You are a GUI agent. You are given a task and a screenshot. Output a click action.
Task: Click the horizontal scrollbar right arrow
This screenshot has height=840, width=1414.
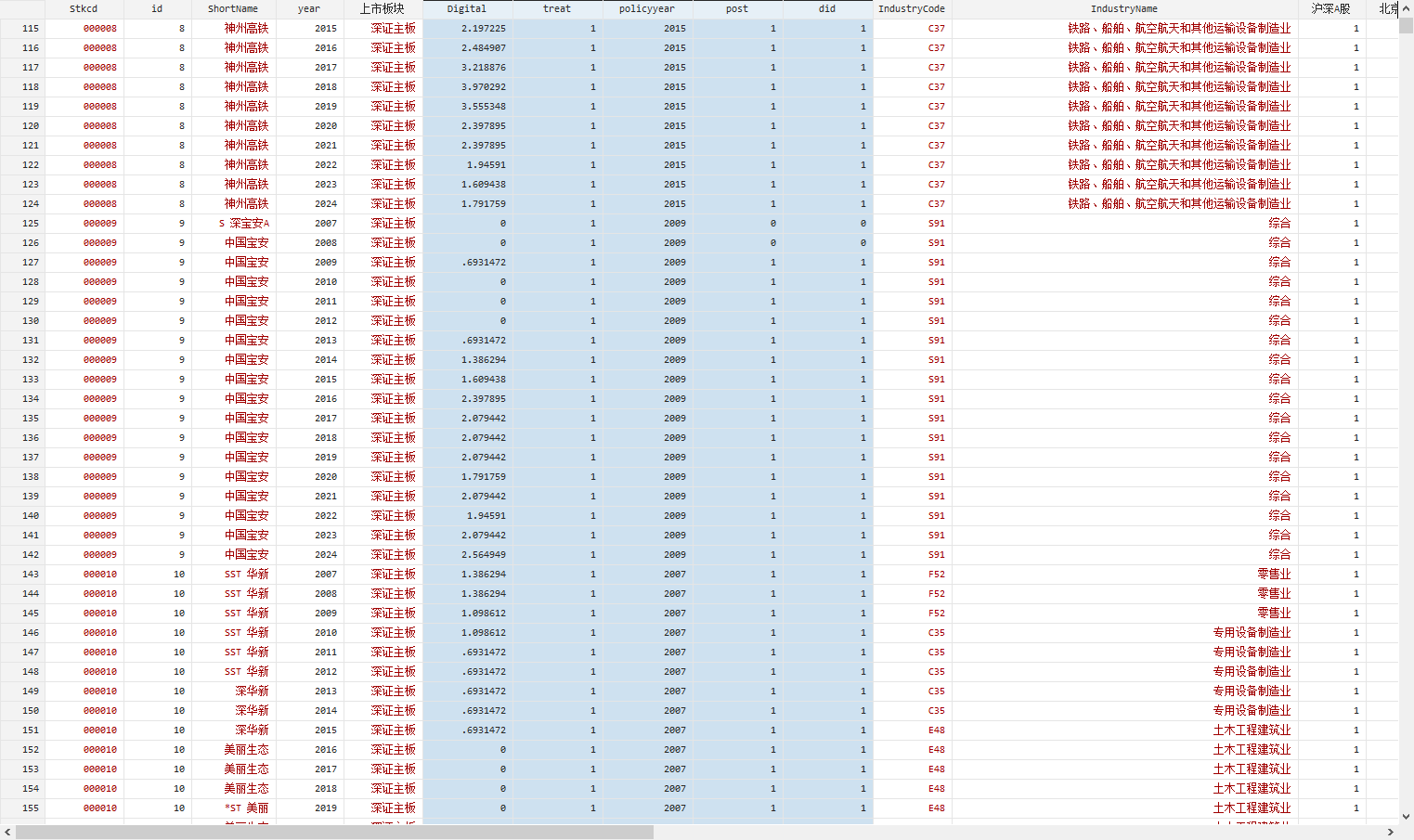point(1391,833)
